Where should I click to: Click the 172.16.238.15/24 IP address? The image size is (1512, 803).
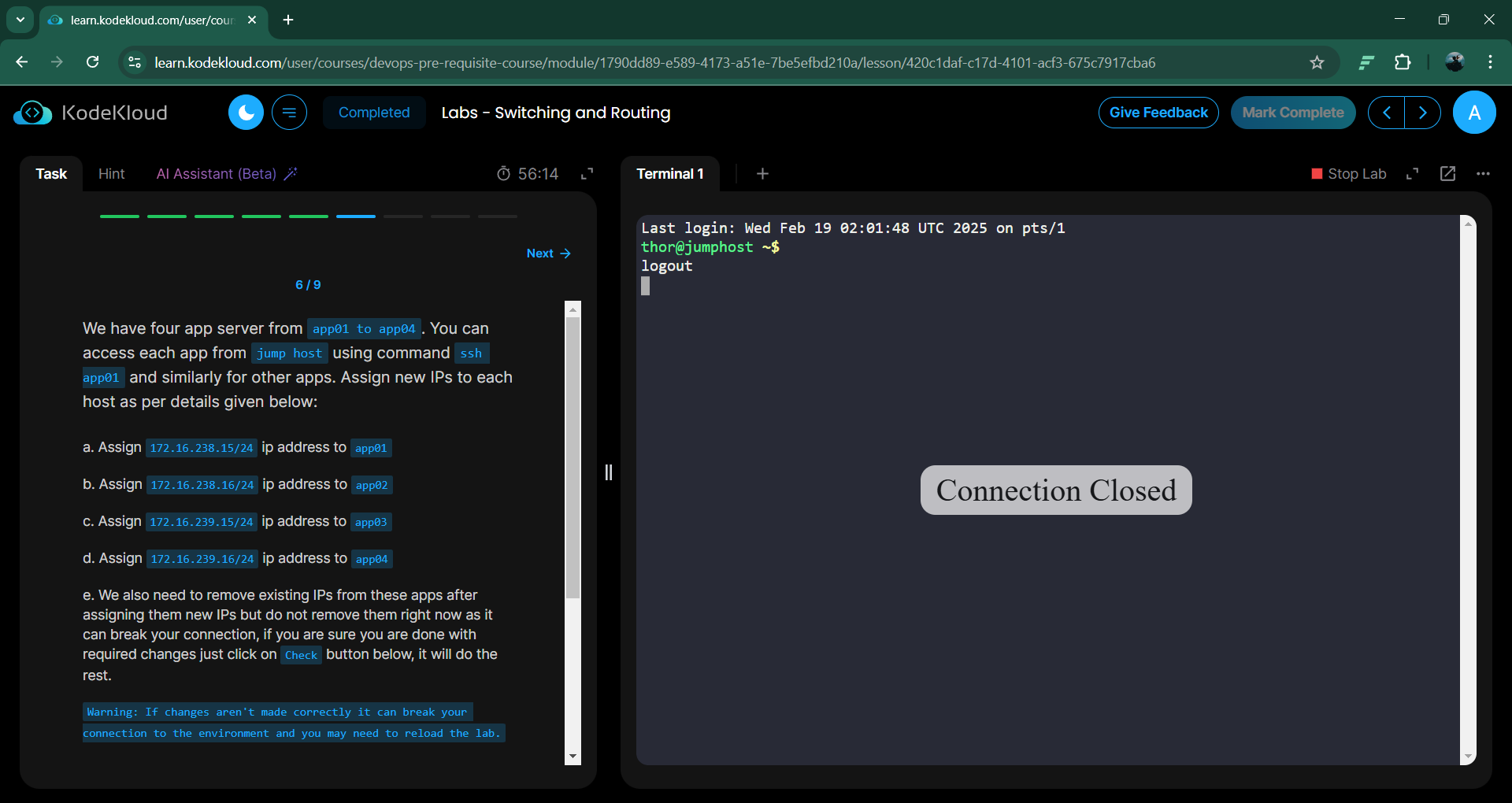(x=202, y=448)
